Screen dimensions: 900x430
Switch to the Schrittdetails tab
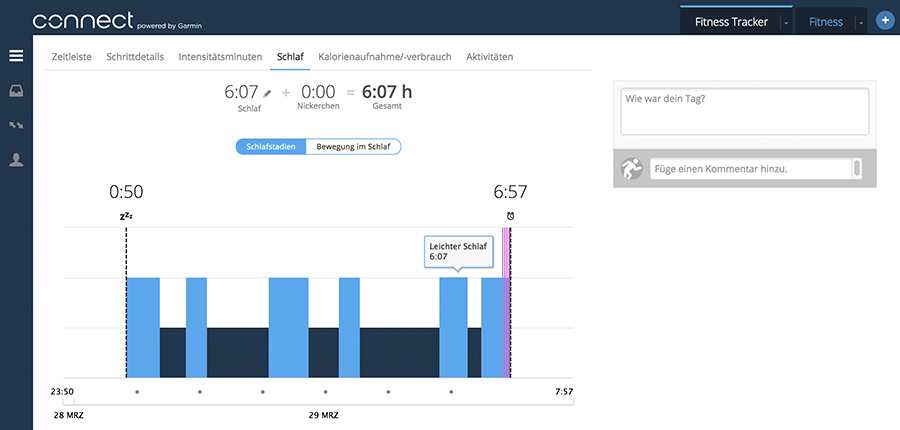pos(136,57)
